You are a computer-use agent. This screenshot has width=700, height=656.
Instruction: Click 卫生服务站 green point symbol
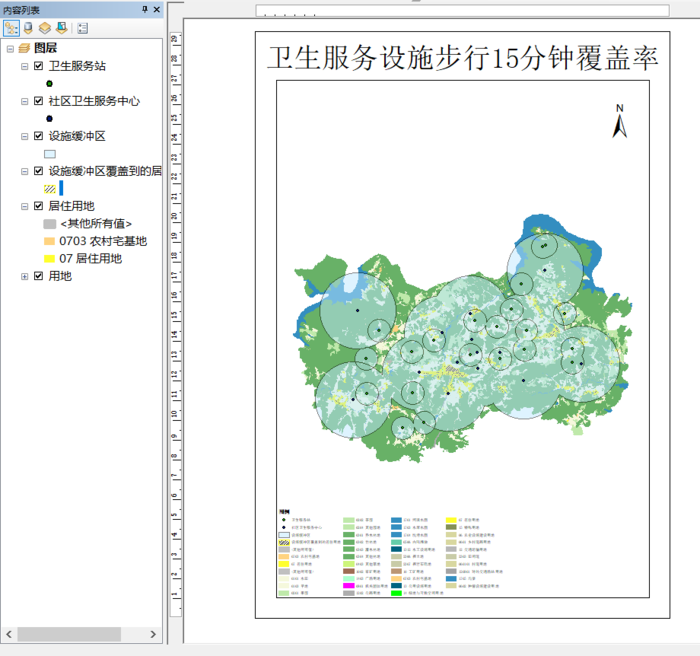50,84
